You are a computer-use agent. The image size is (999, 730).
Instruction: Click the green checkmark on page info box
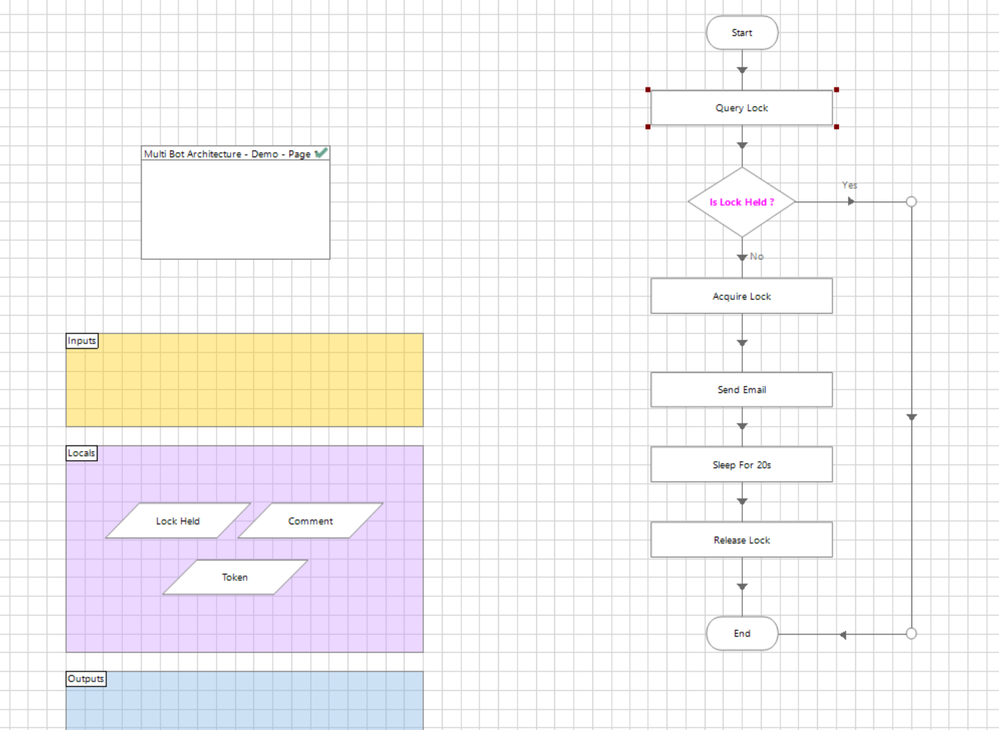(x=321, y=153)
